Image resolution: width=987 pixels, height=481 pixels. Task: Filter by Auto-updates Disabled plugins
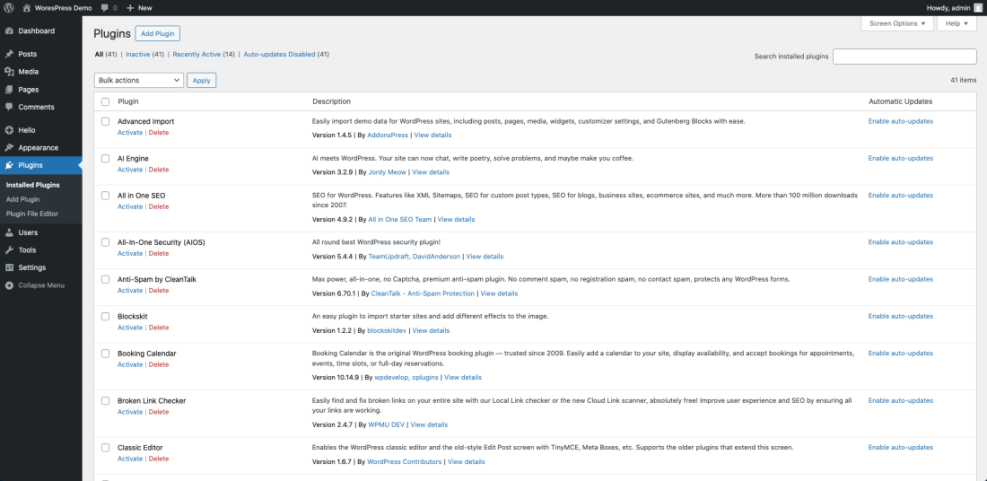(279, 55)
